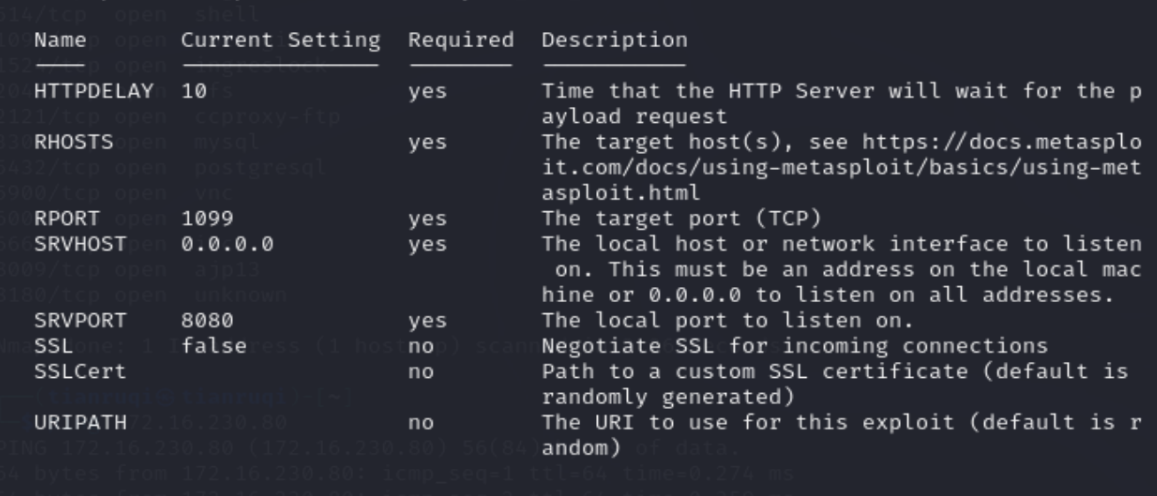
Task: Click the Required column header
Action: pyautogui.click(x=461, y=41)
